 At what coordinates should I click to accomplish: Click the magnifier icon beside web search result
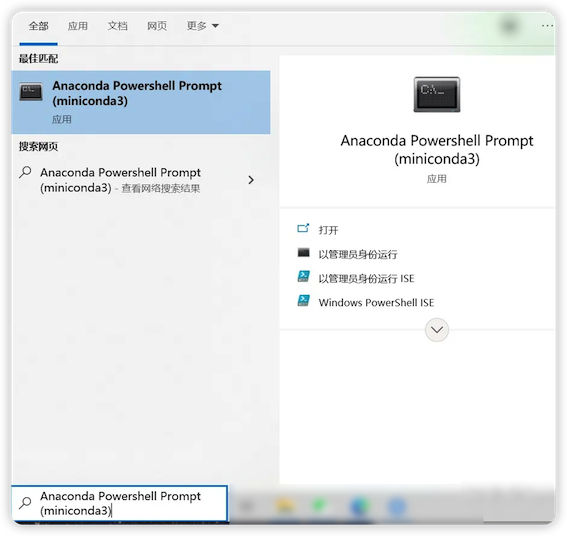click(x=25, y=172)
